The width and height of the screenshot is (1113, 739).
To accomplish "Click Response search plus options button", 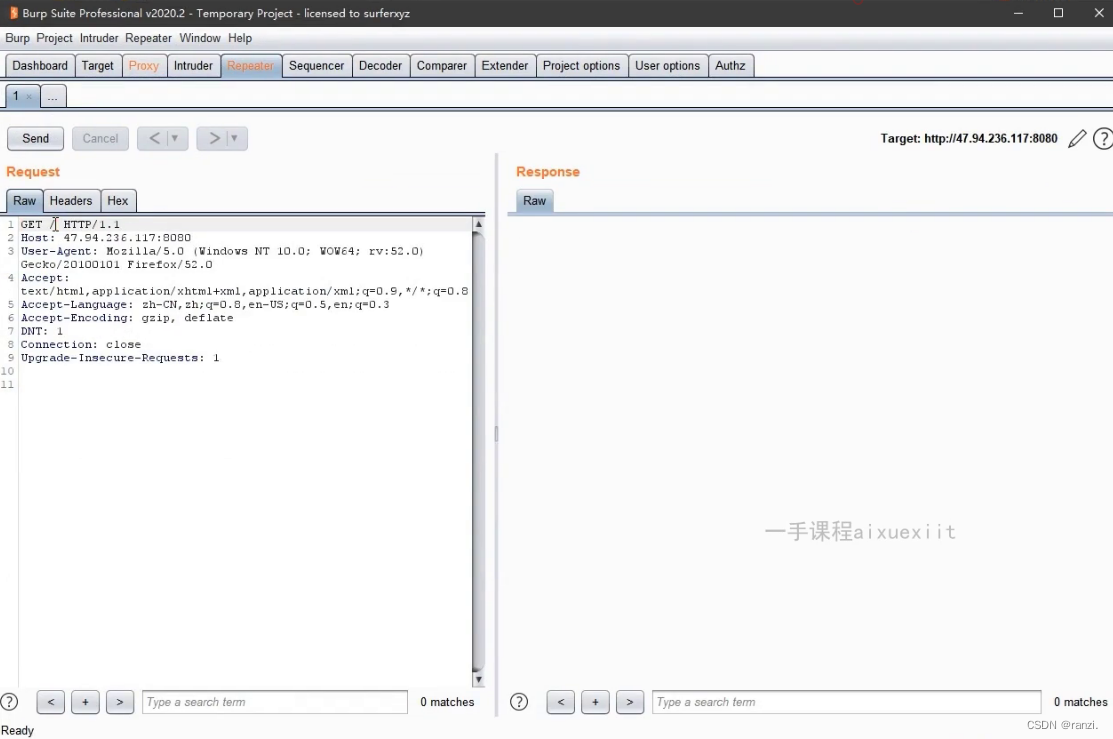I will (595, 702).
